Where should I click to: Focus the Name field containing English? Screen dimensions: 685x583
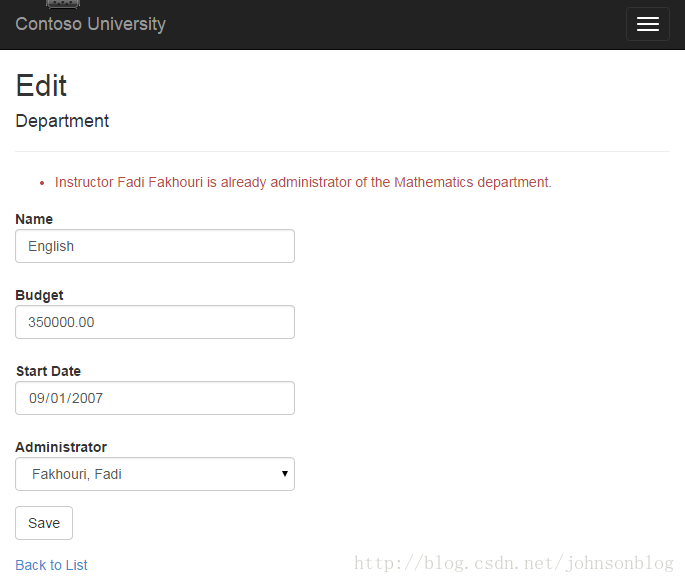tap(155, 246)
